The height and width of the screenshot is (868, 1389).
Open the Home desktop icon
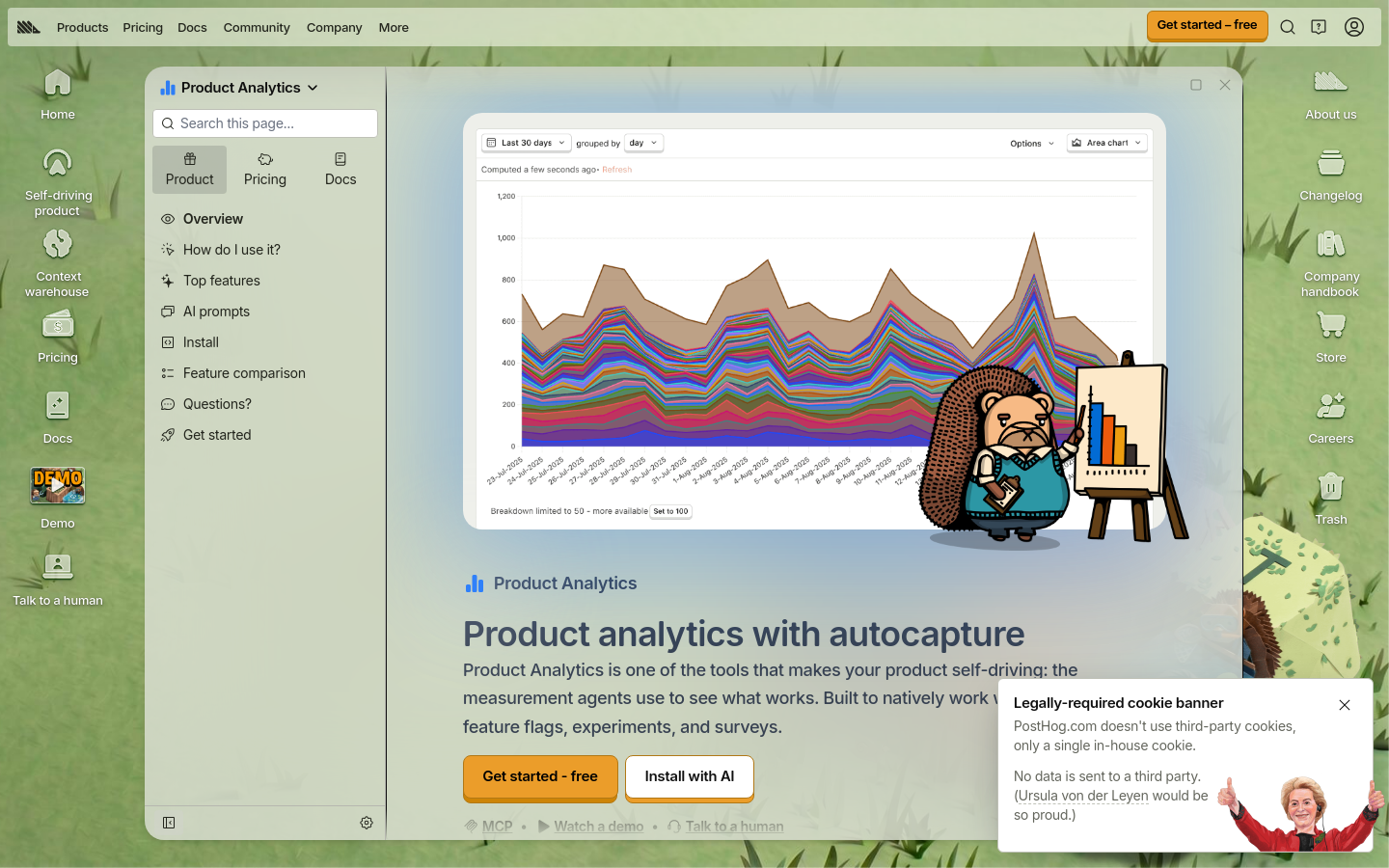coord(58,95)
